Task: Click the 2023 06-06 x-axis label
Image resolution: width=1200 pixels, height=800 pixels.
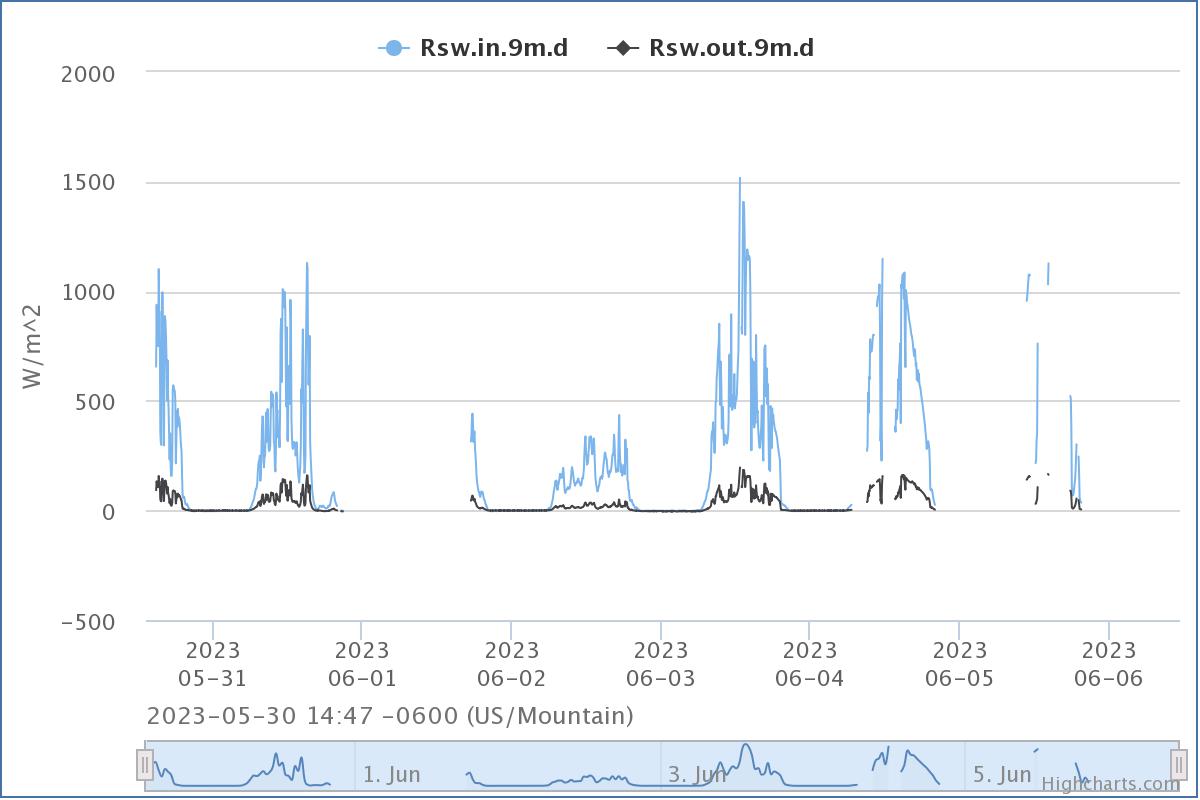Action: click(1108, 666)
